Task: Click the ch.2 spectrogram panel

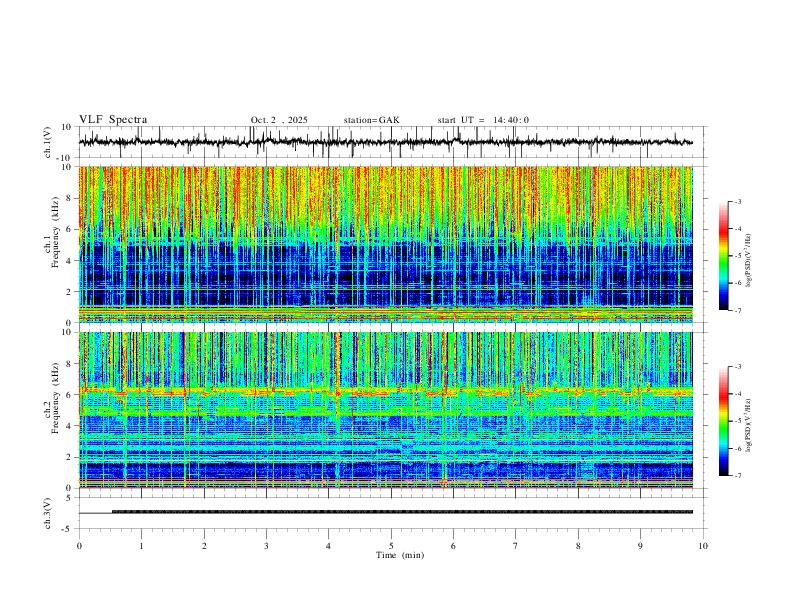Action: tap(385, 410)
